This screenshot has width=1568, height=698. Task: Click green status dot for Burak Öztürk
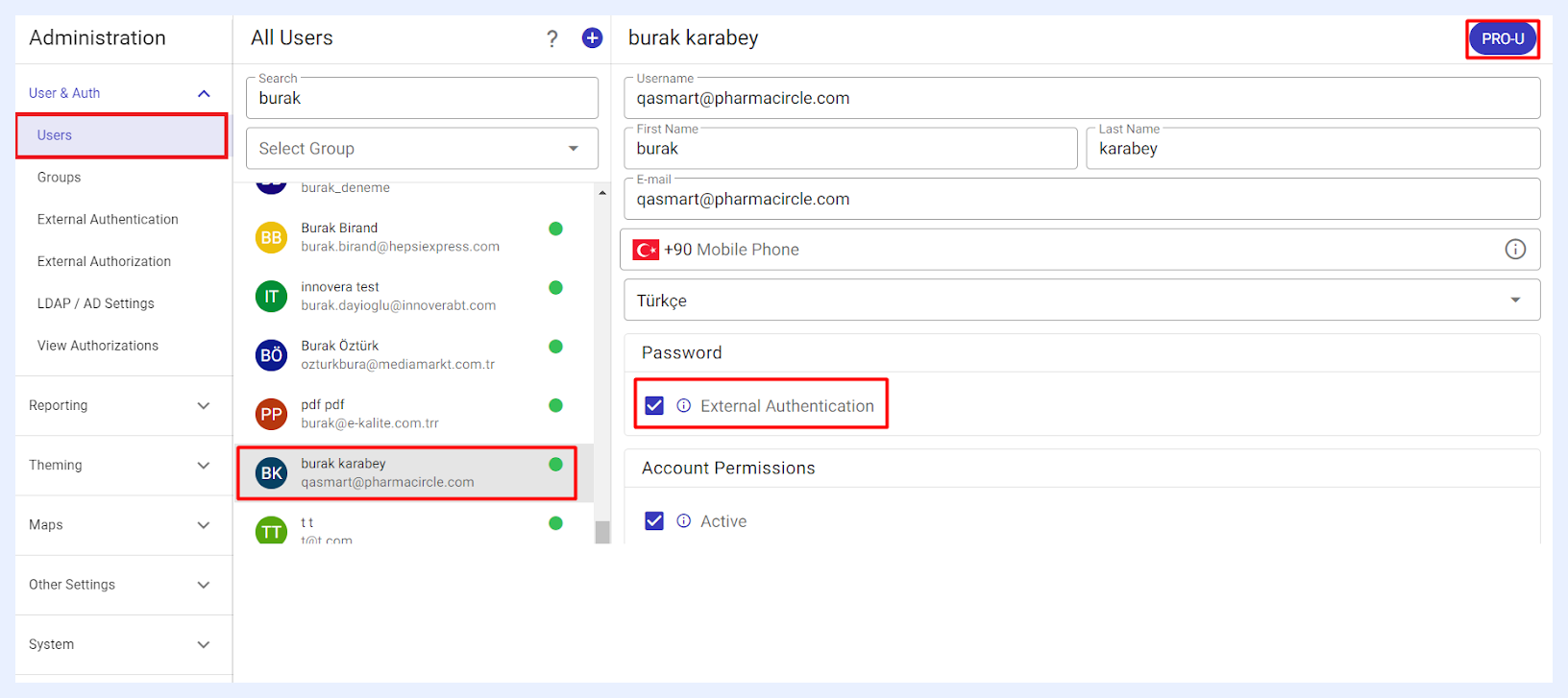pyautogui.click(x=555, y=347)
